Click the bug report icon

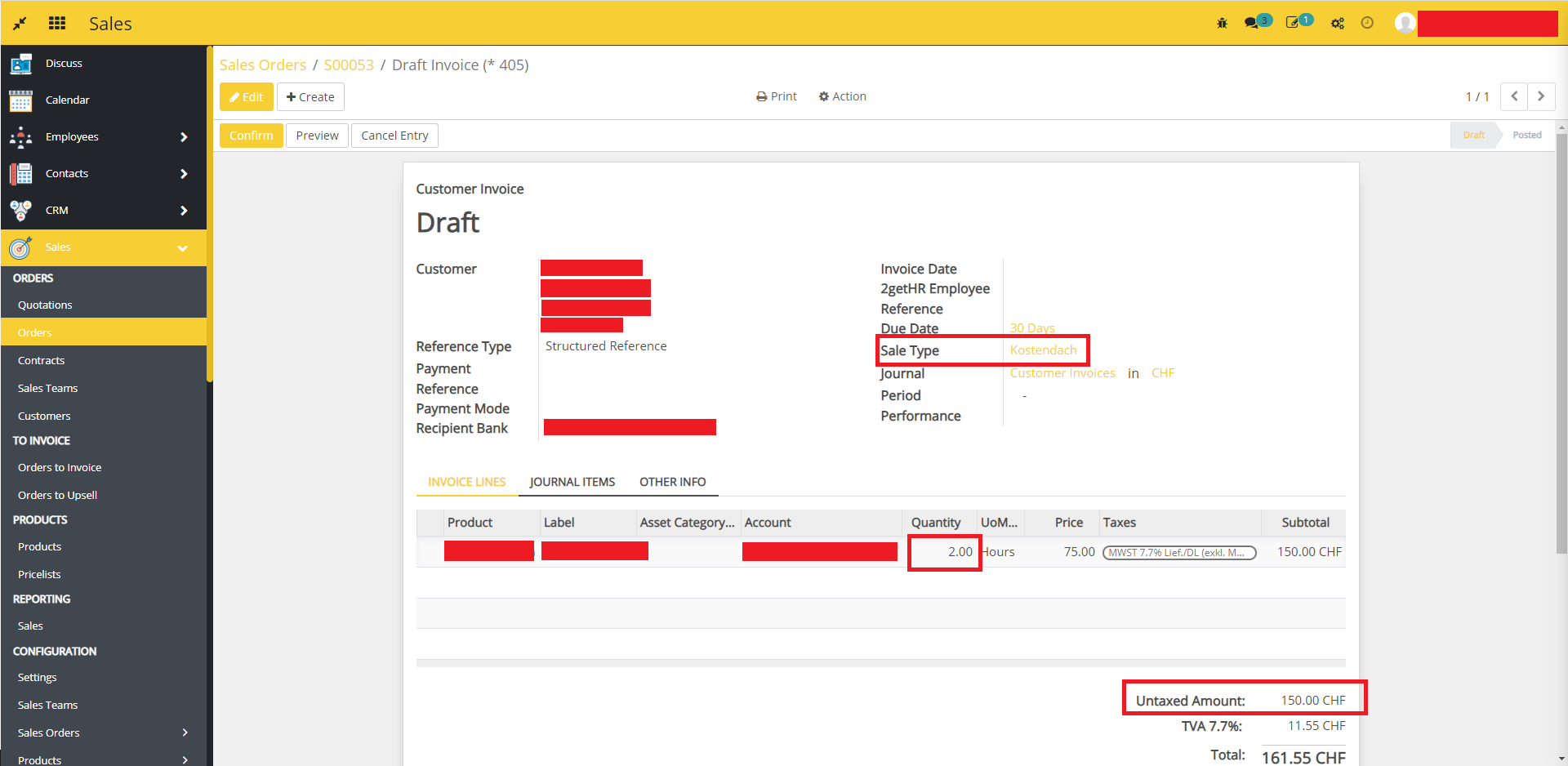(x=1222, y=23)
